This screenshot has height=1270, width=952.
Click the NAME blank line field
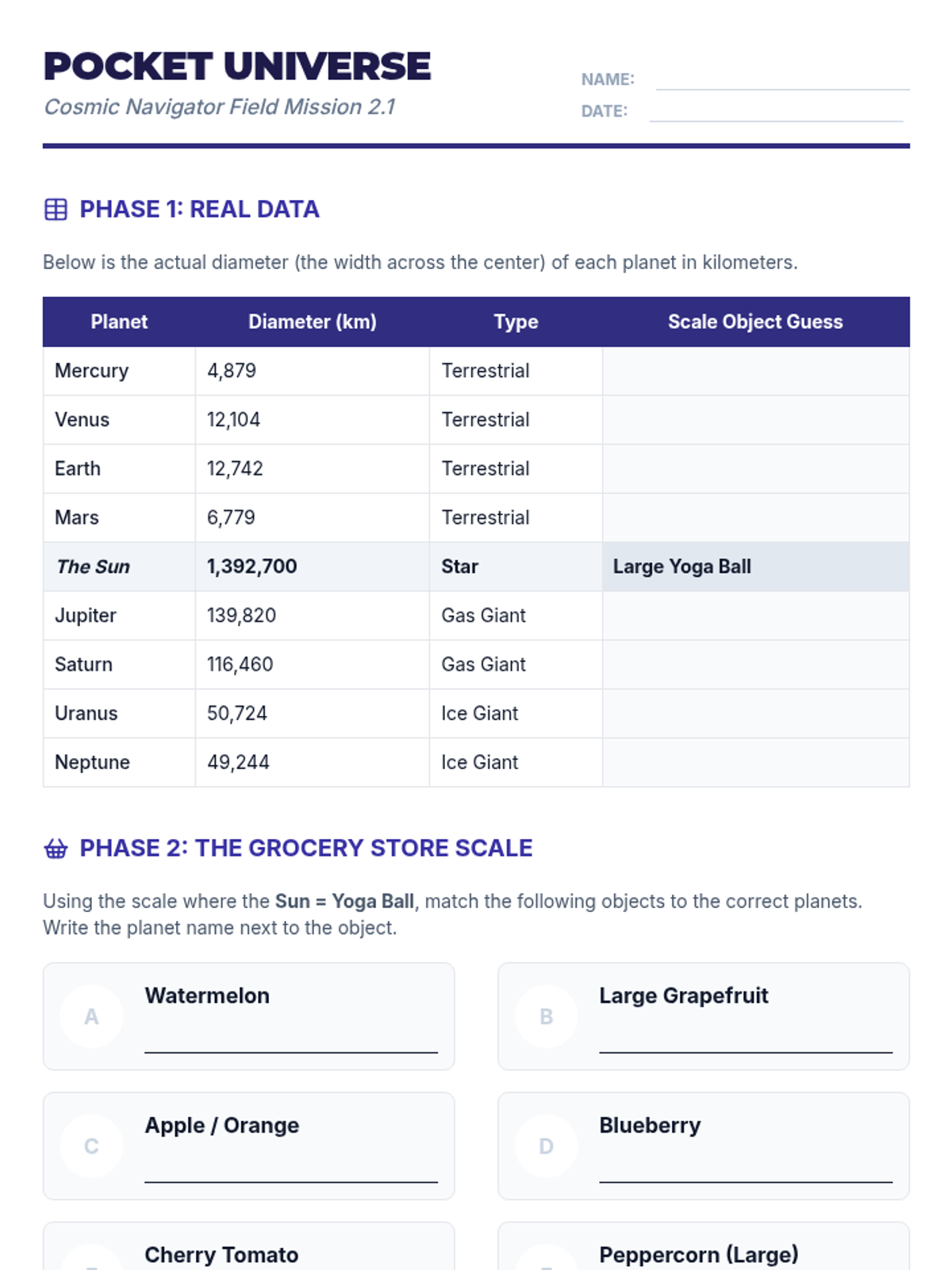[x=782, y=81]
